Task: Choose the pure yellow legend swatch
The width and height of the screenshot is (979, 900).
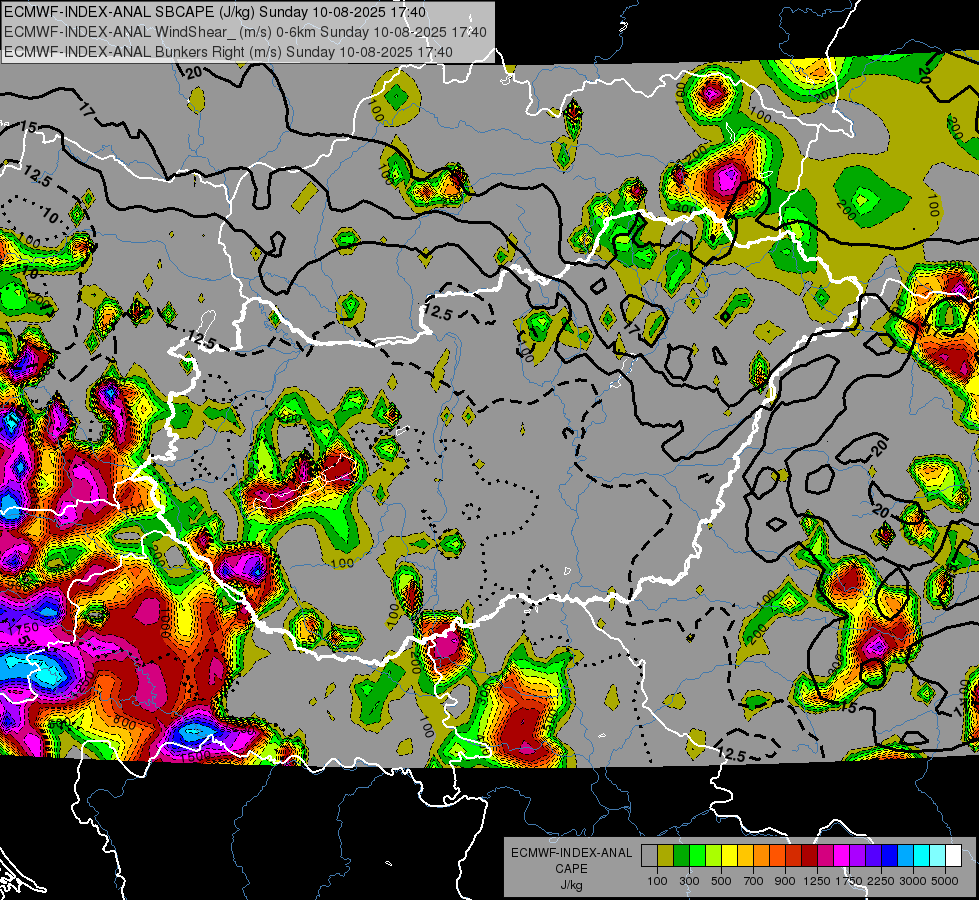Action: pyautogui.click(x=729, y=855)
